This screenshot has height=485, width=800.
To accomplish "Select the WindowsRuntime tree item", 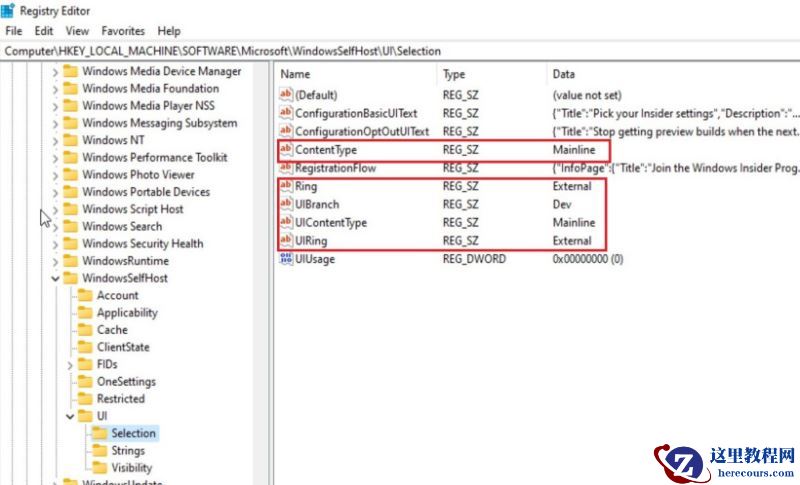I will point(126,261).
